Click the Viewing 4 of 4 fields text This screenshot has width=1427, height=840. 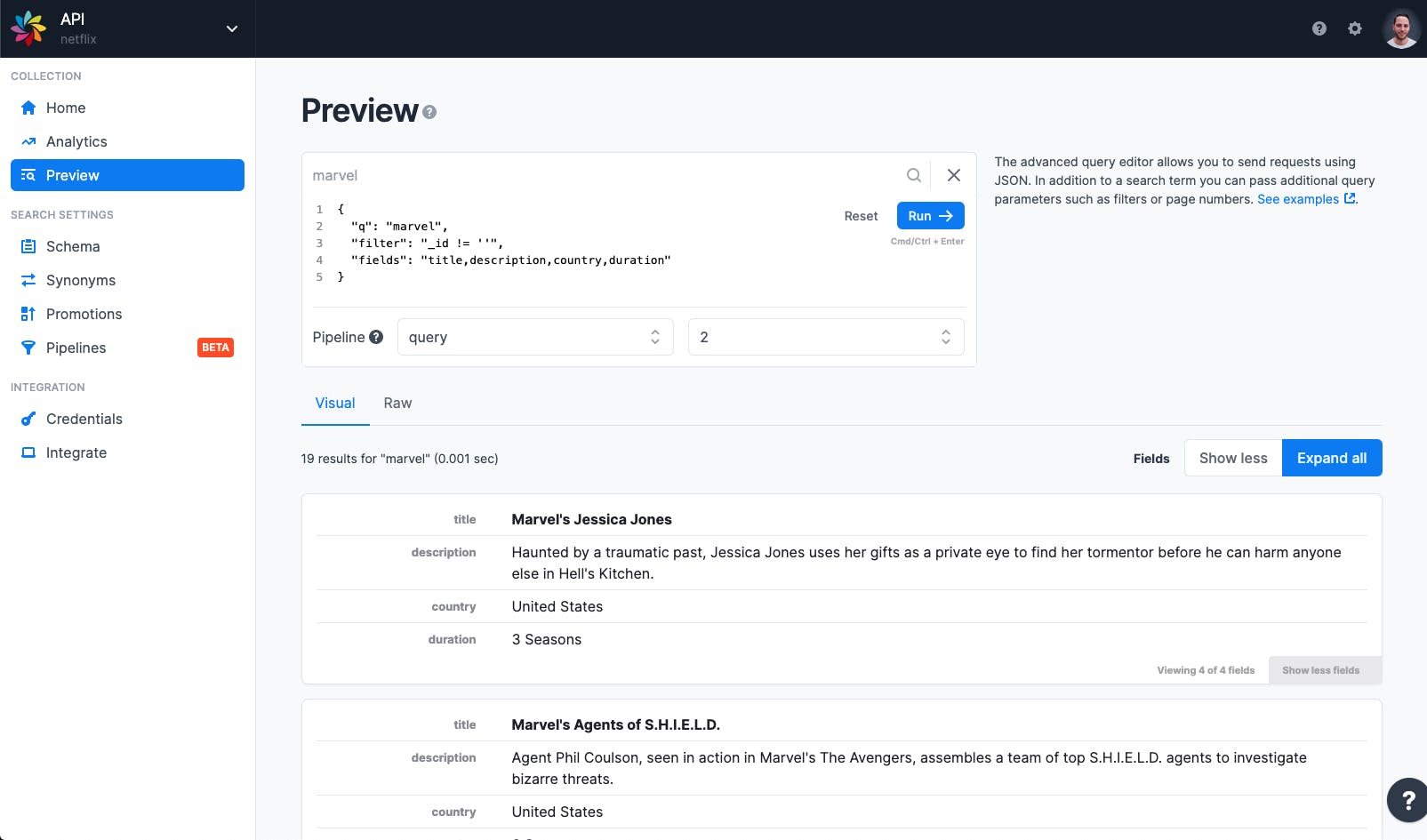pos(1206,670)
